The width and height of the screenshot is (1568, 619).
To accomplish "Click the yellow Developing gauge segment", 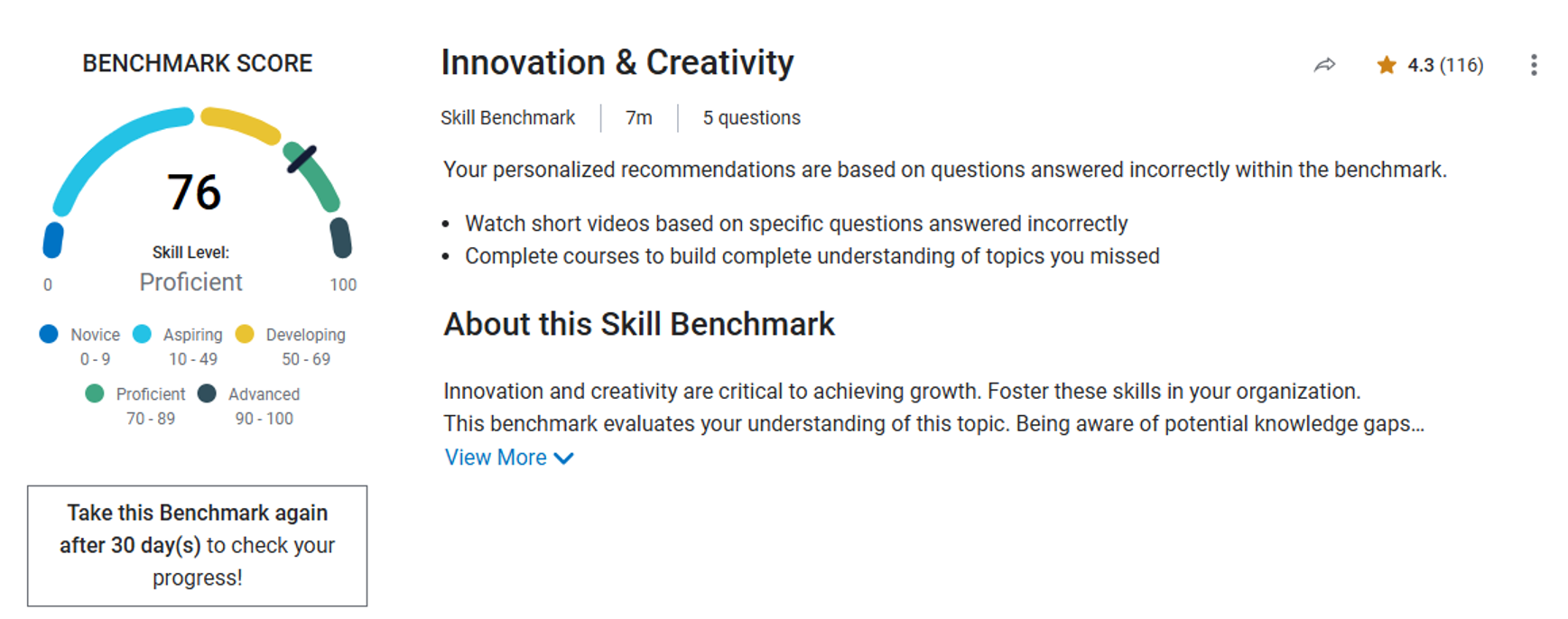I will 240,125.
